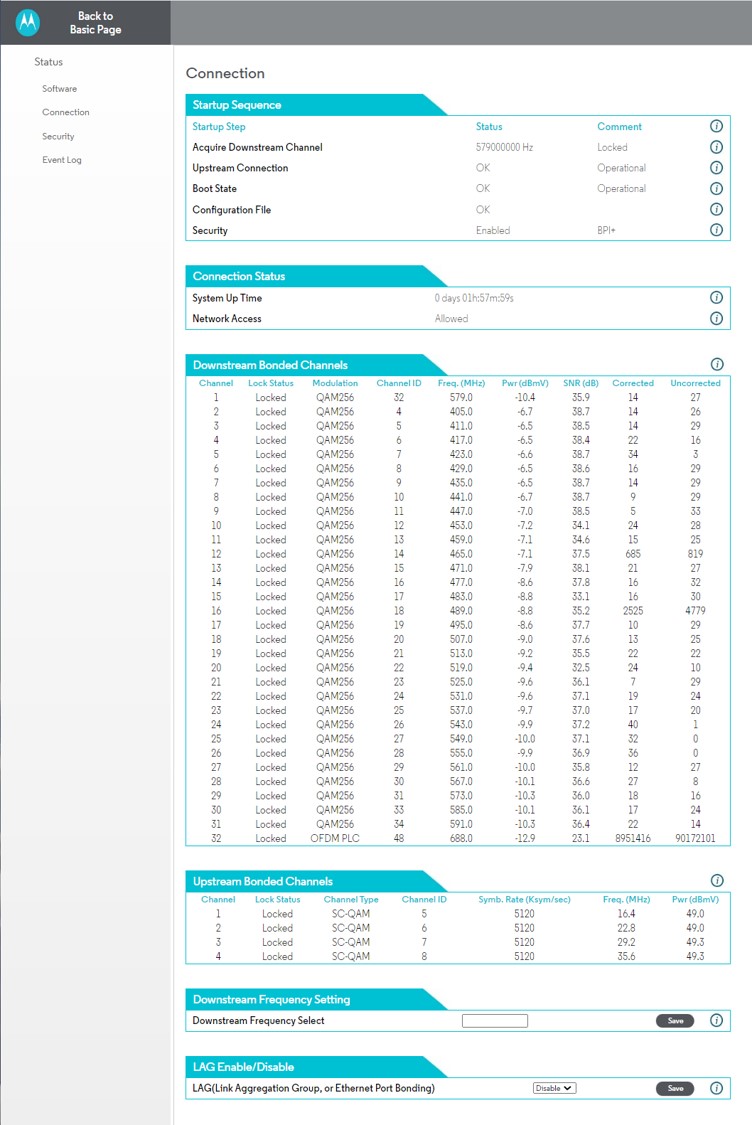Click the Motorola logo icon
Viewport: 752px width, 1125px height.
(28, 22)
